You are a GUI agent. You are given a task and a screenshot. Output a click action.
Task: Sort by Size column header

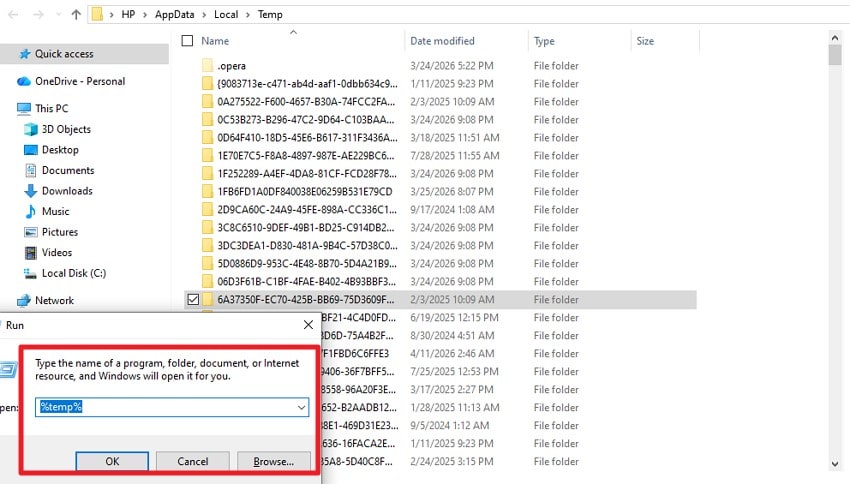pos(645,41)
